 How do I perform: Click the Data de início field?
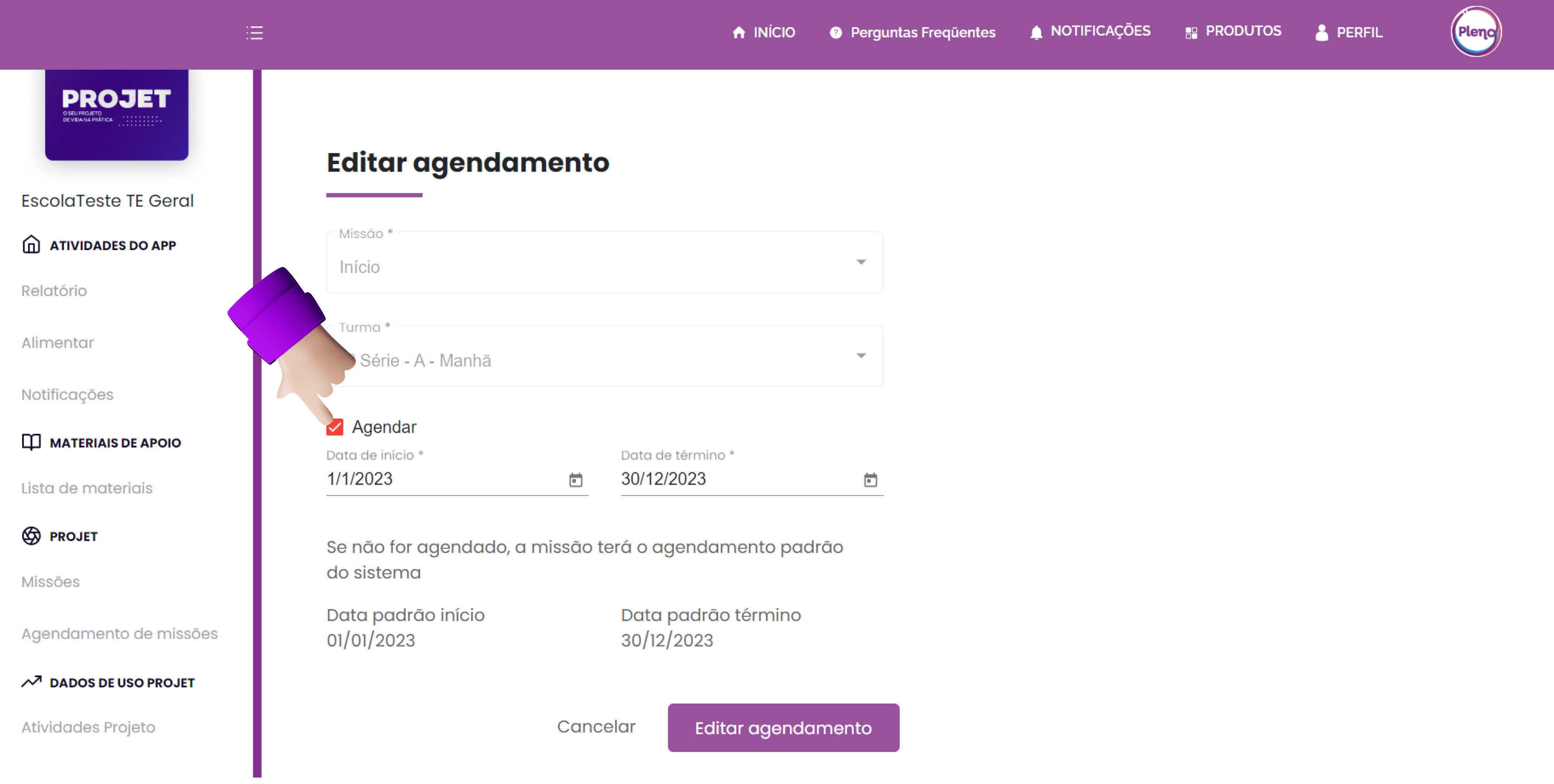click(x=444, y=479)
